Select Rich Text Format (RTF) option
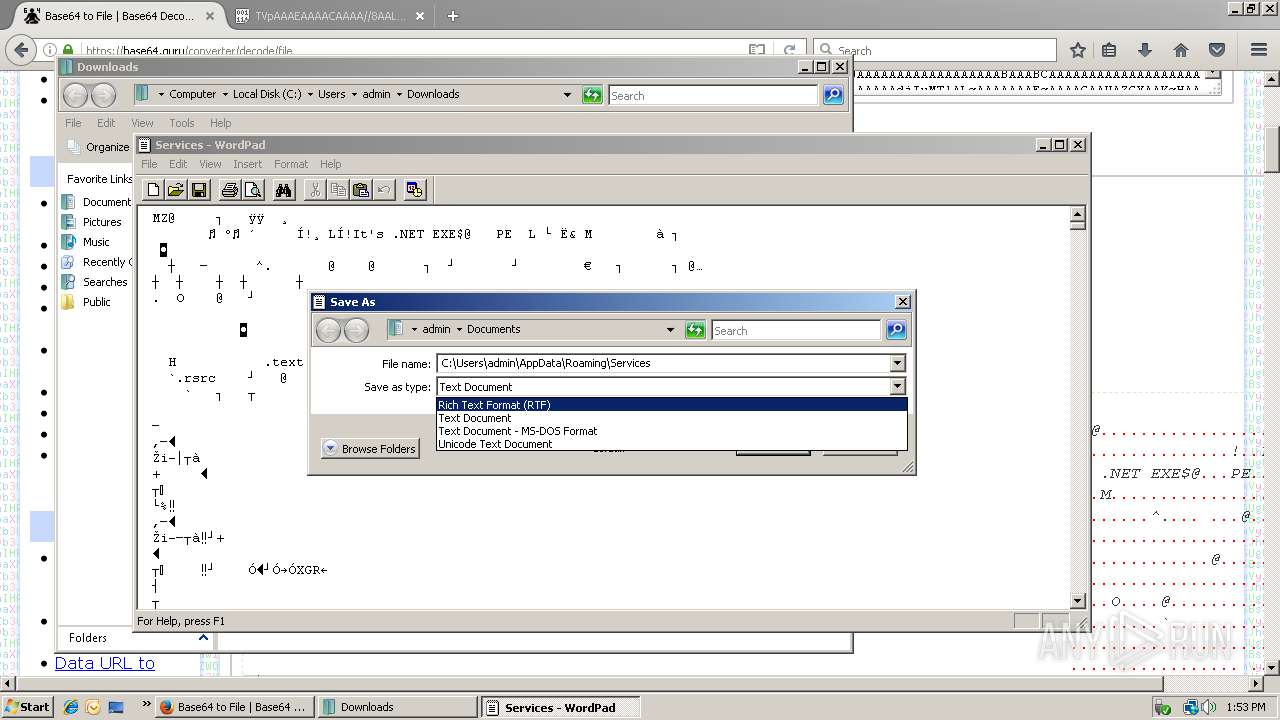 pyautogui.click(x=672, y=405)
